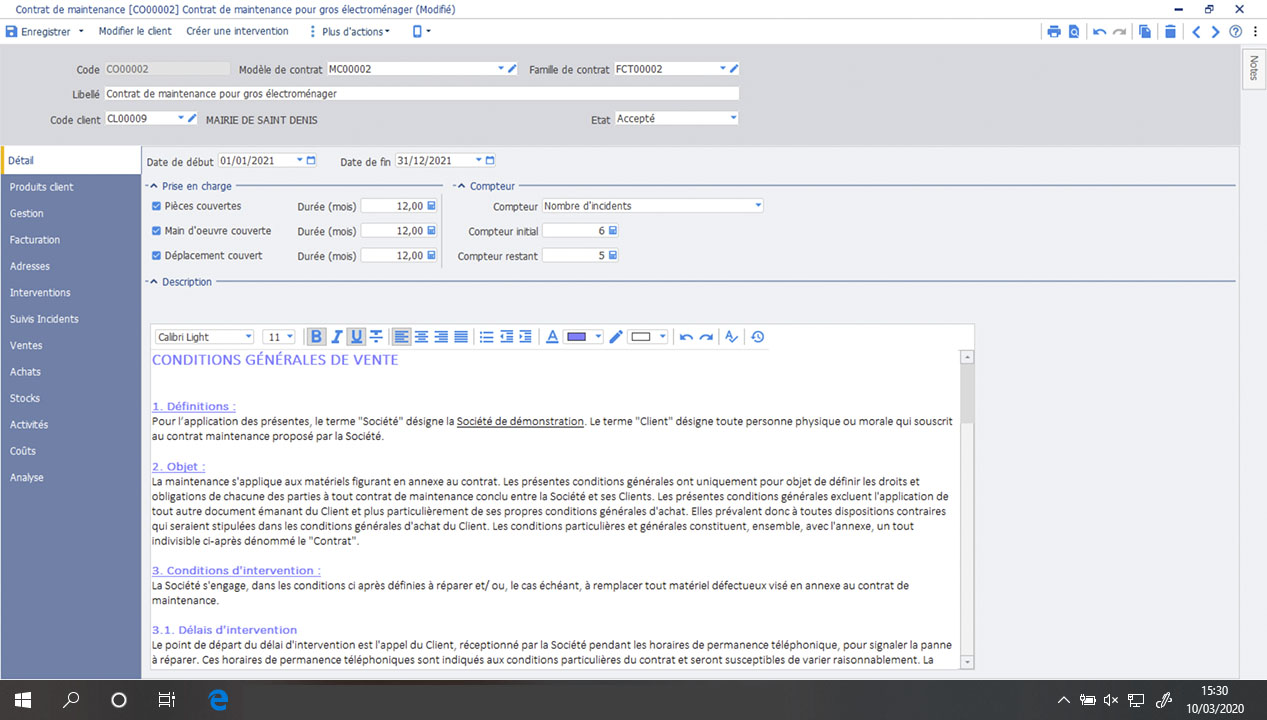This screenshot has width=1267, height=720.
Task: Open Calibri Light font dropdown
Action: [248, 337]
